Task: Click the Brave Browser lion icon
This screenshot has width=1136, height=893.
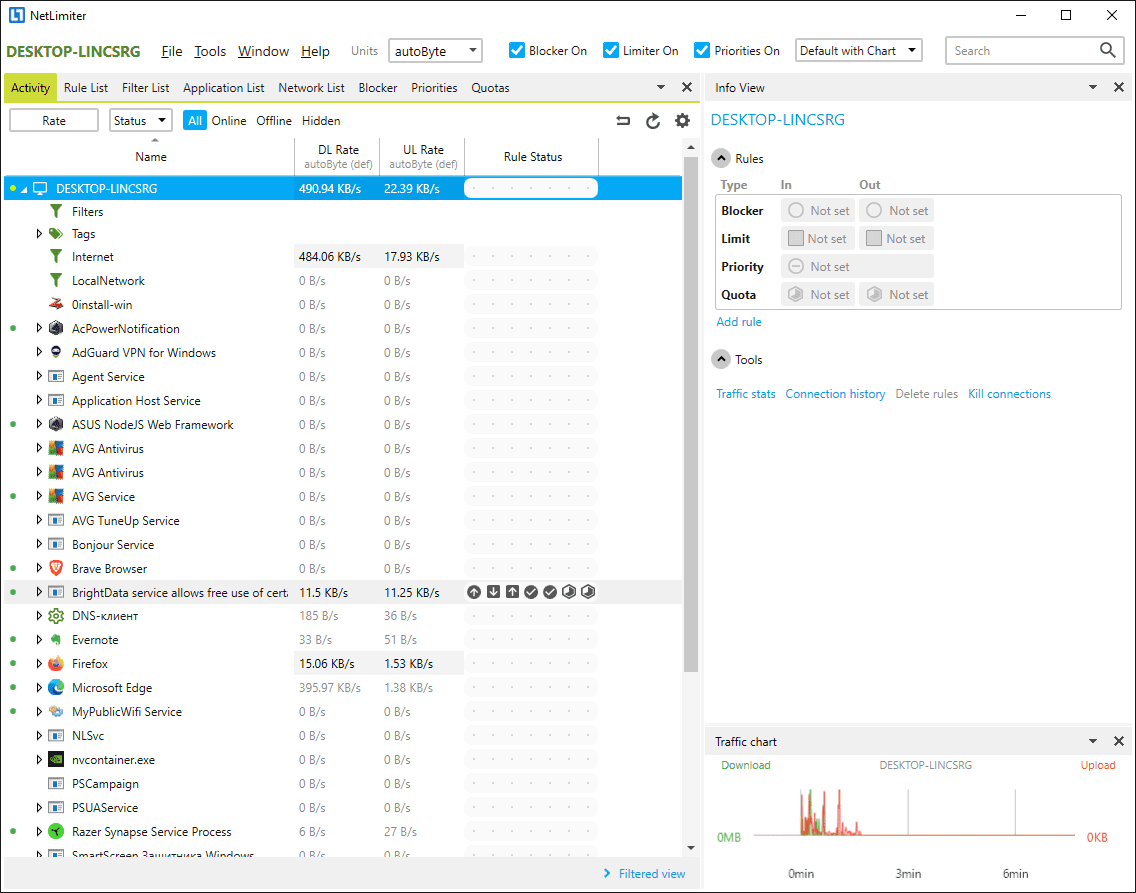Action: (56, 569)
